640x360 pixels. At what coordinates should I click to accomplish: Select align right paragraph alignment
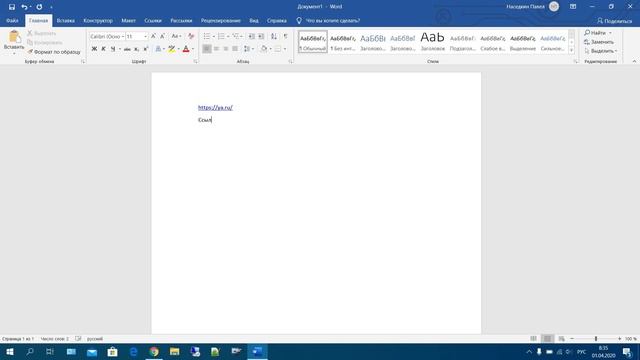(226, 49)
